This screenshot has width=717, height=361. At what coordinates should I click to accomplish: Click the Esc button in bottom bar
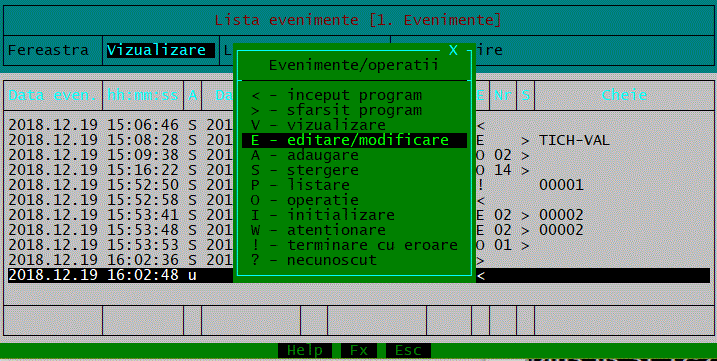pyautogui.click(x=408, y=350)
